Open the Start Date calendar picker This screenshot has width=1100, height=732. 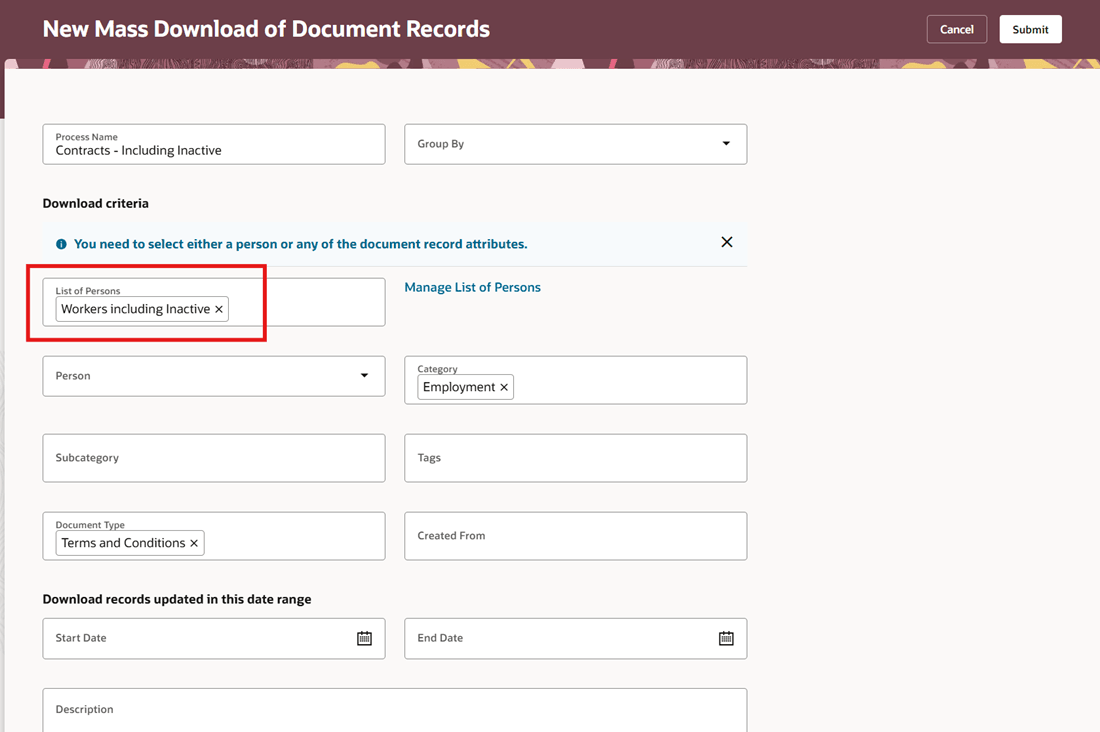tap(364, 638)
